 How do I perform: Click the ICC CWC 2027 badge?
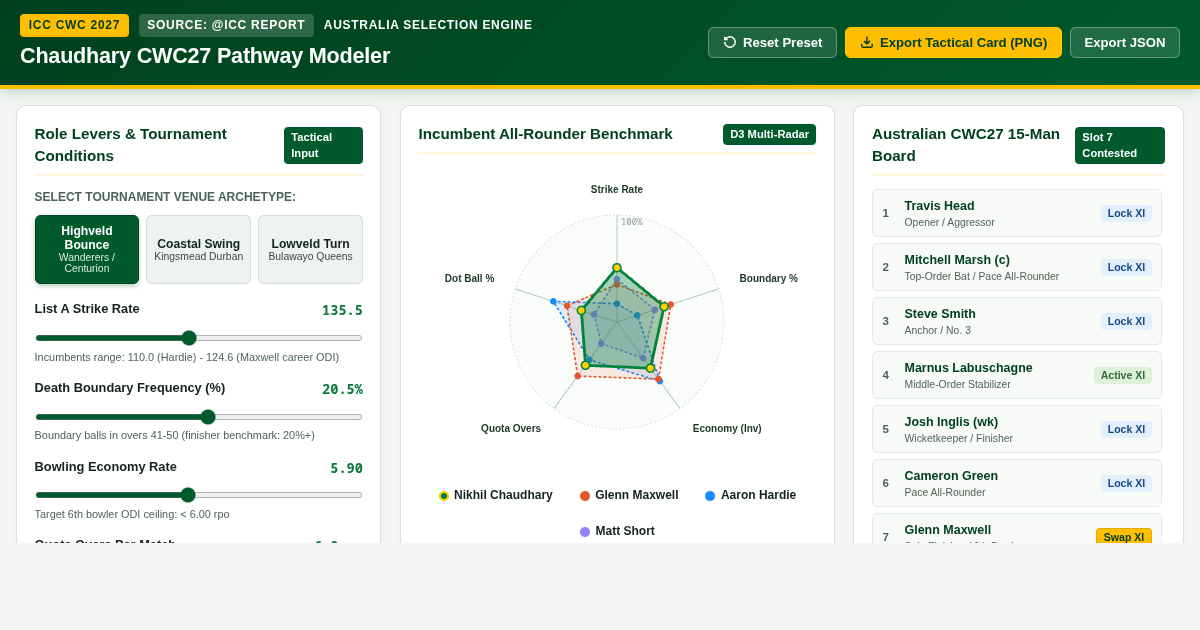75,25
